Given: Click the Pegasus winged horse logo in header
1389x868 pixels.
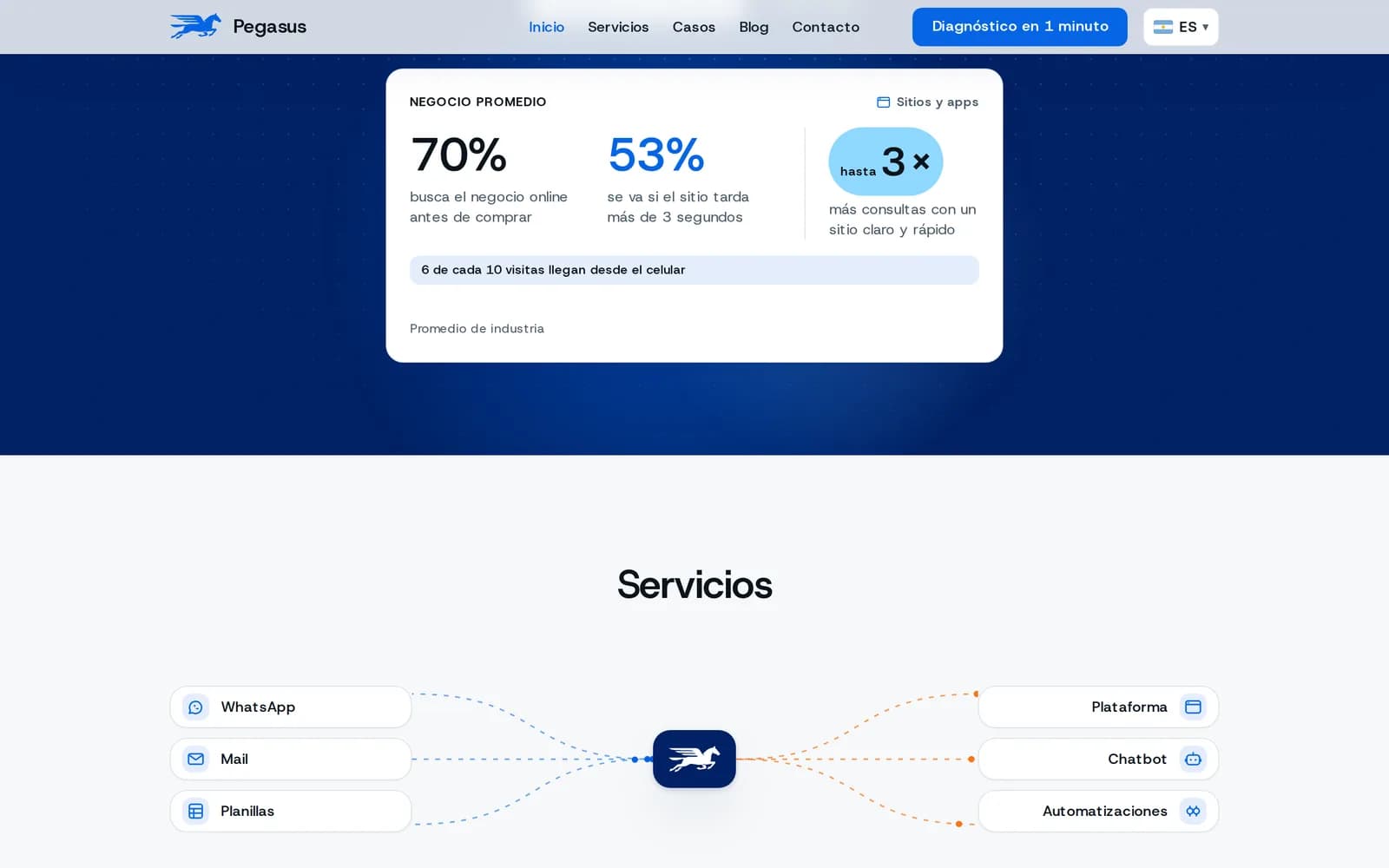Looking at the screenshot, I should click(x=195, y=26).
